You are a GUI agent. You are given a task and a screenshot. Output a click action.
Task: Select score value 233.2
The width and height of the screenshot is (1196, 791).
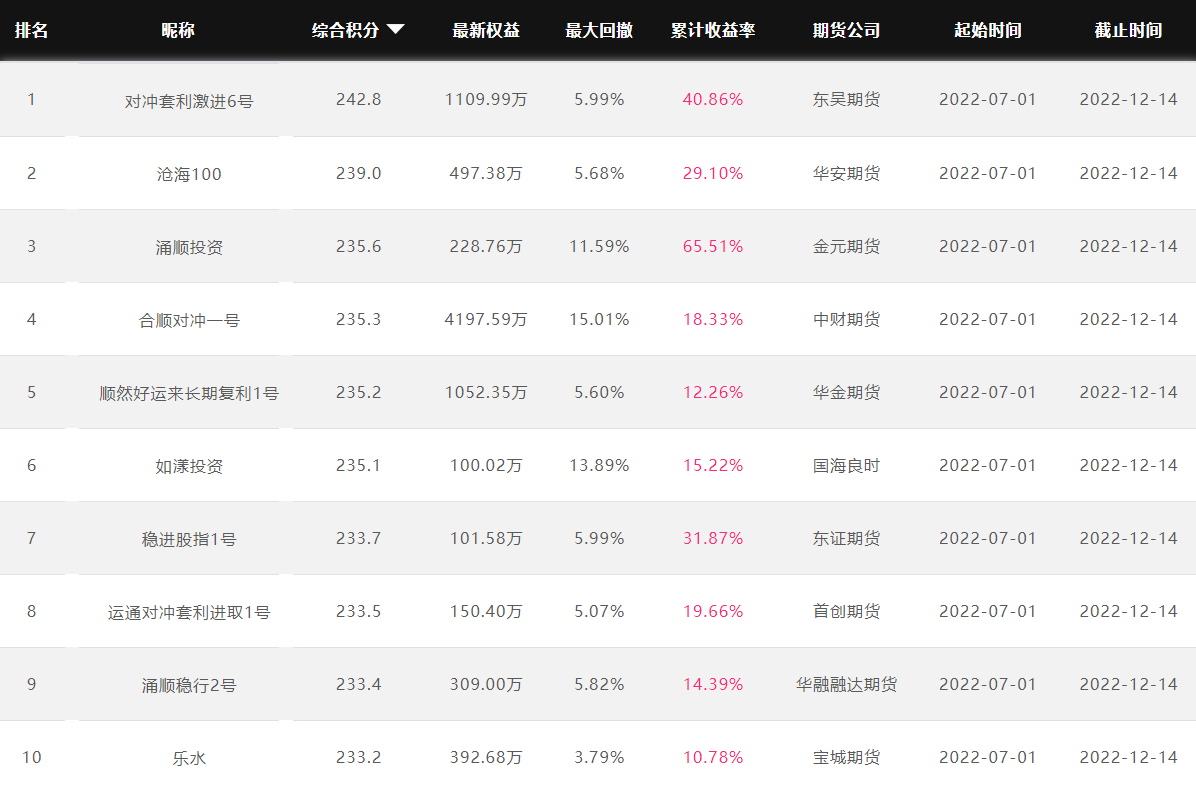point(358,757)
